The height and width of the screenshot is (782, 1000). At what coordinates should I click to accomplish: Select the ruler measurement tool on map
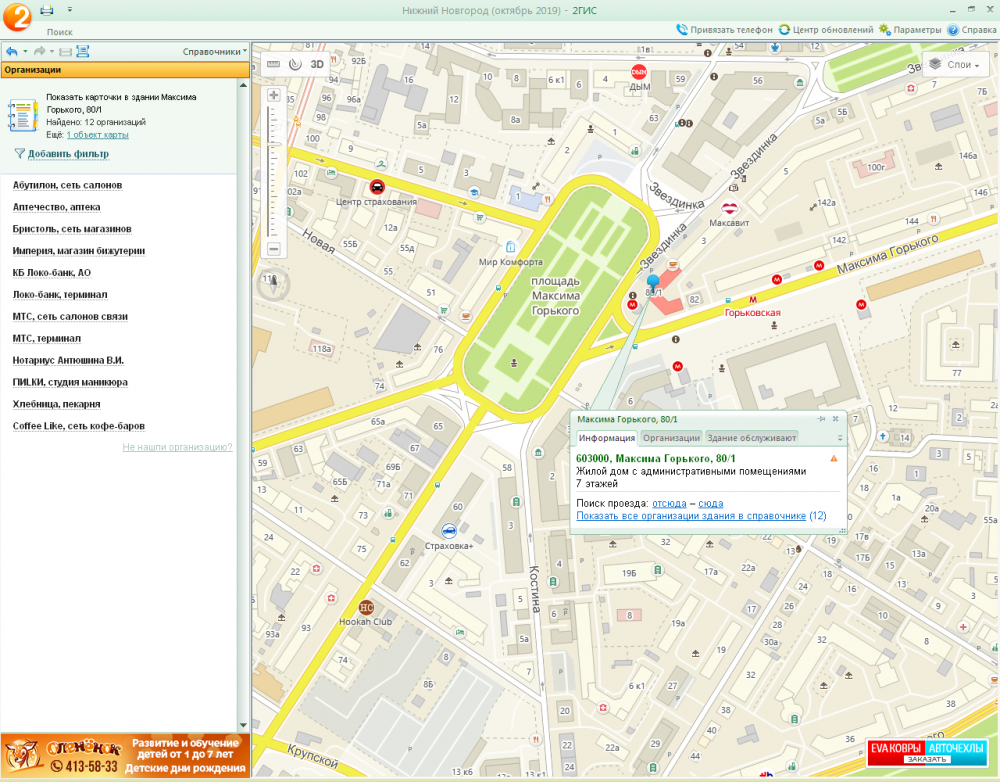[274, 64]
